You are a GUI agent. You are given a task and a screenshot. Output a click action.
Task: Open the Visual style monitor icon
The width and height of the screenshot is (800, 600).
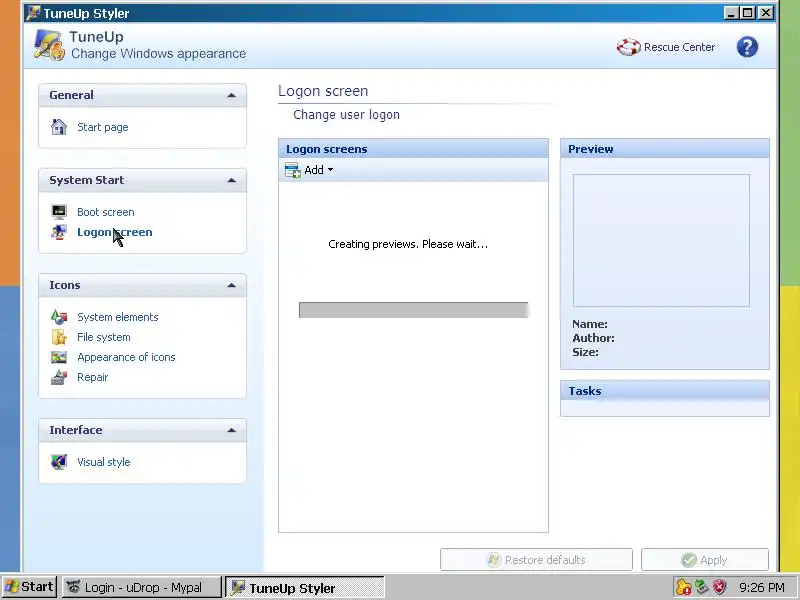pos(59,462)
